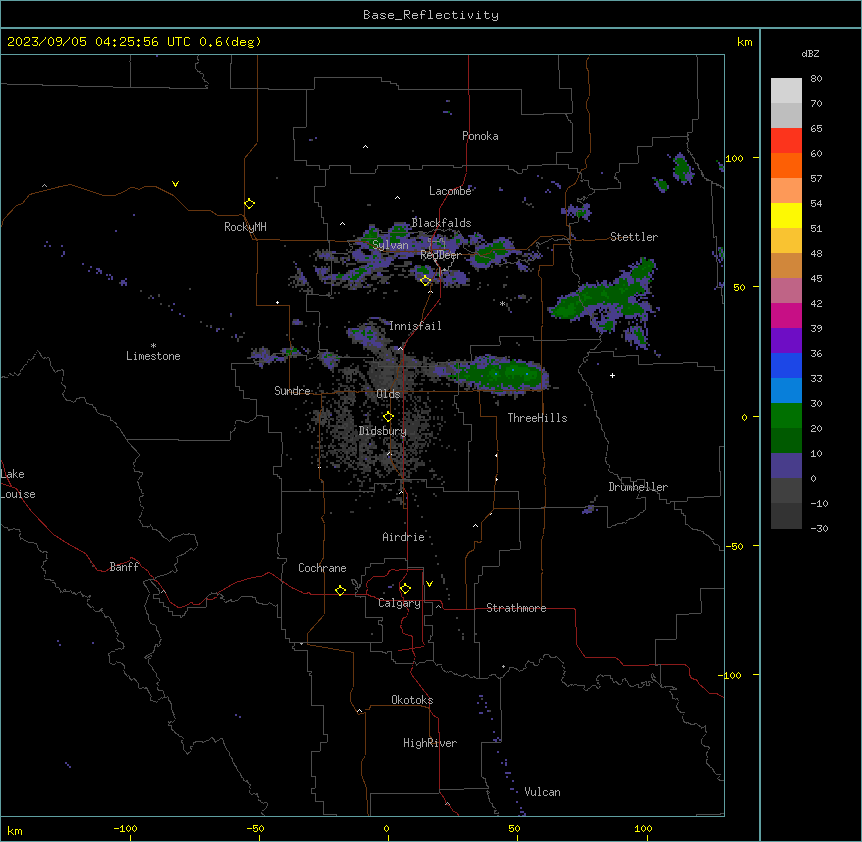Click the Limestone label
The height and width of the screenshot is (842, 862).
(153, 356)
